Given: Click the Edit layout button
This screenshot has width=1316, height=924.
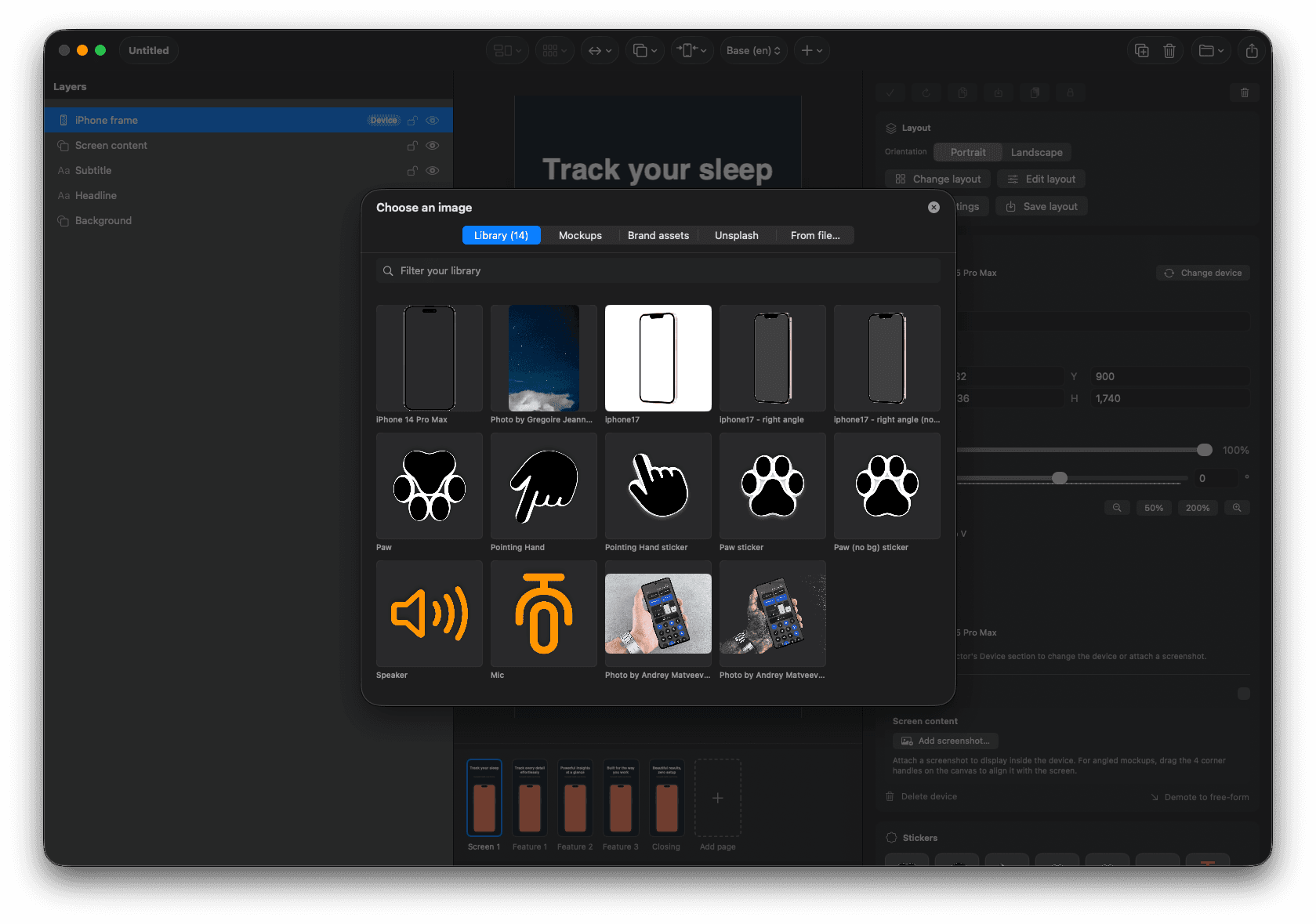Looking at the screenshot, I should coord(1041,179).
